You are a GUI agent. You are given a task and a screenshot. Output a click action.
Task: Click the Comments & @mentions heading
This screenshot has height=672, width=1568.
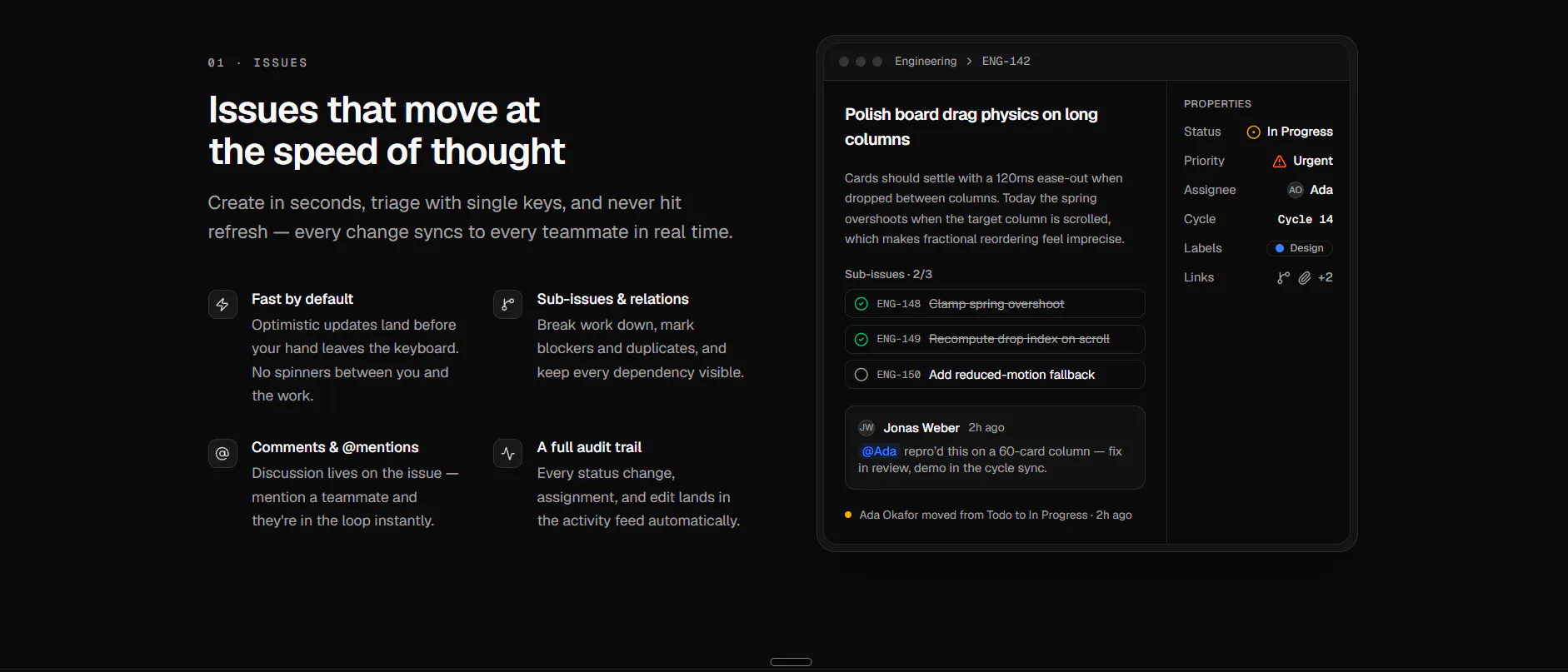pyautogui.click(x=335, y=447)
